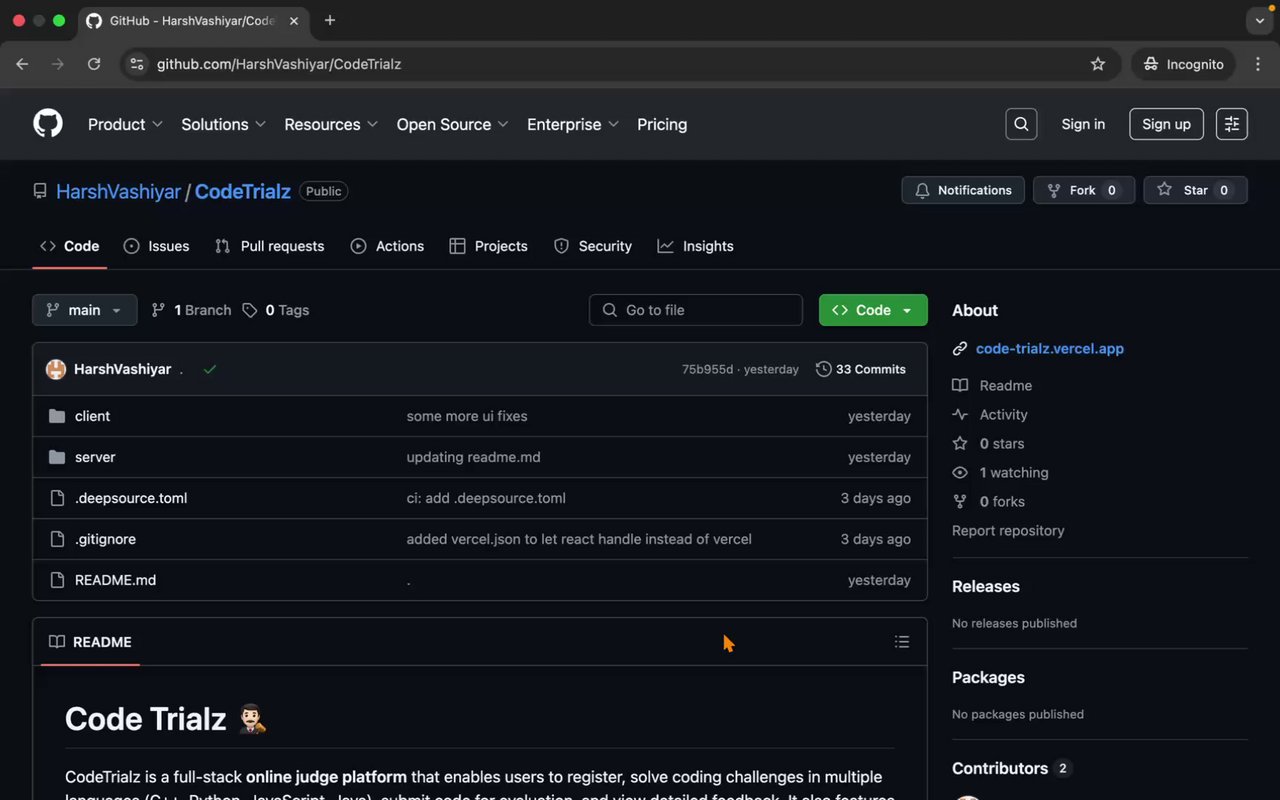Bookmark this page with the star icon
Screen dimensions: 1280x800
click(x=1098, y=64)
